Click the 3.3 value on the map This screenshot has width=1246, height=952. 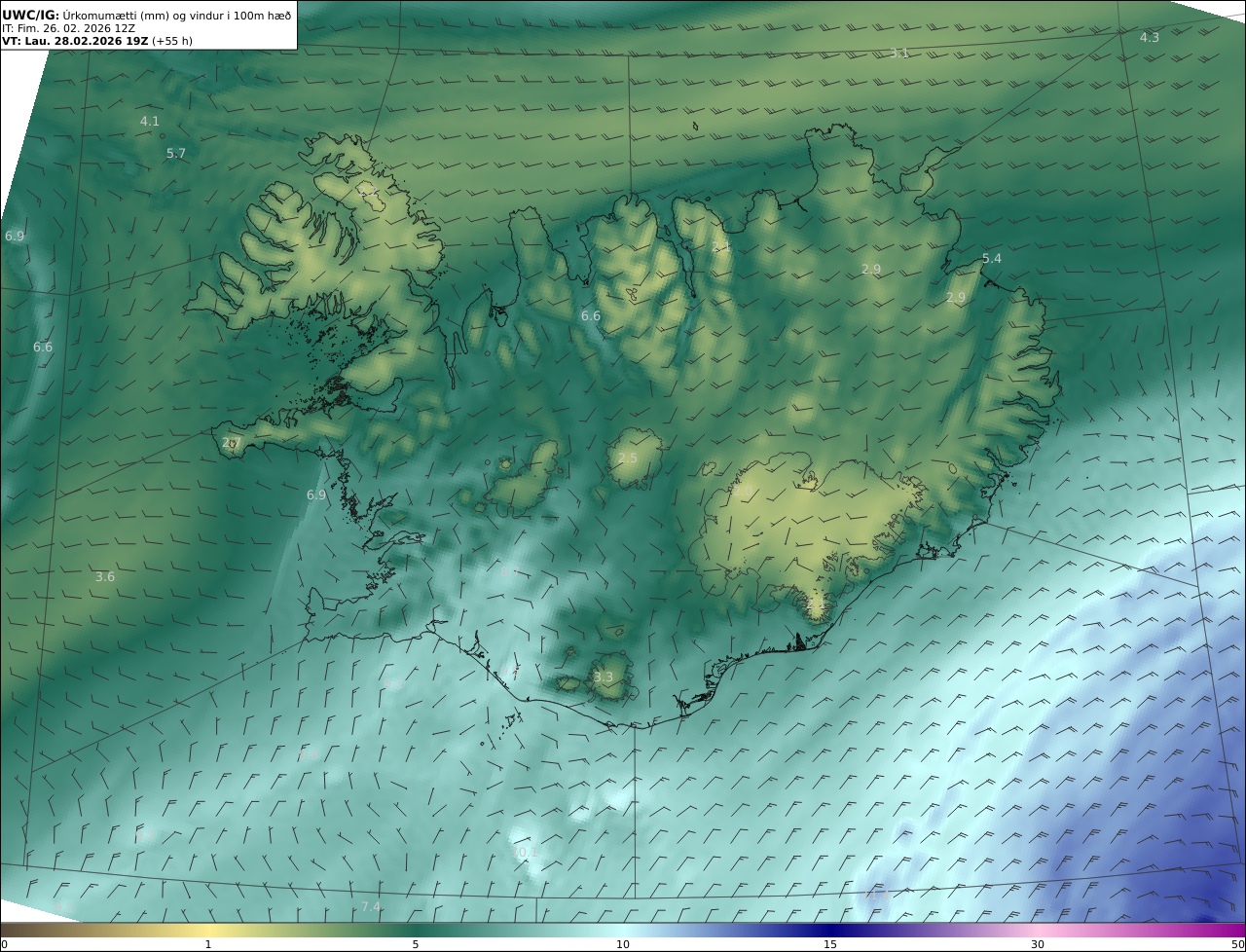pos(604,677)
